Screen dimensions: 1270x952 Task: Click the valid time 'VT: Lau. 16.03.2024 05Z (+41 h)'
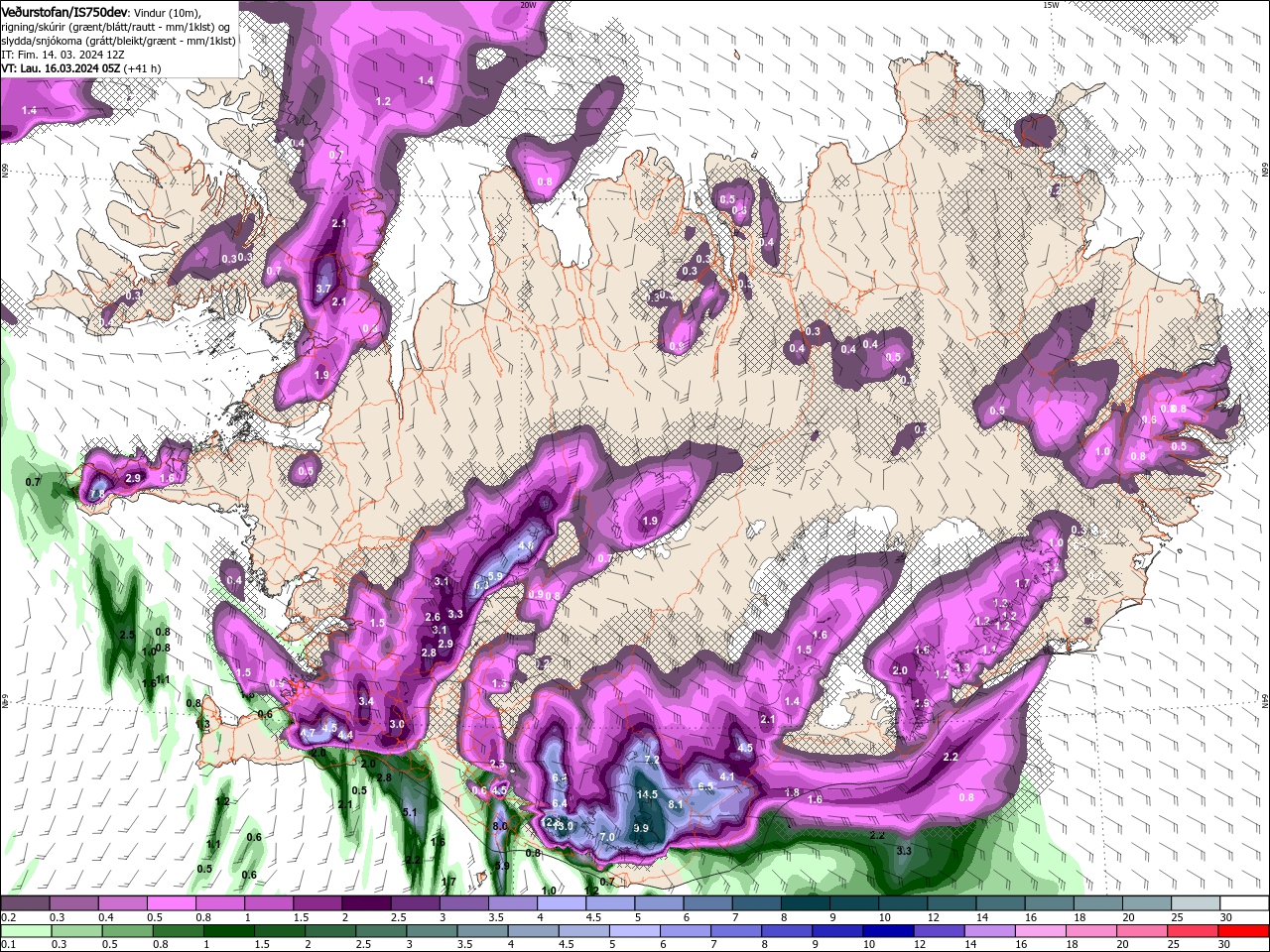pos(81,68)
